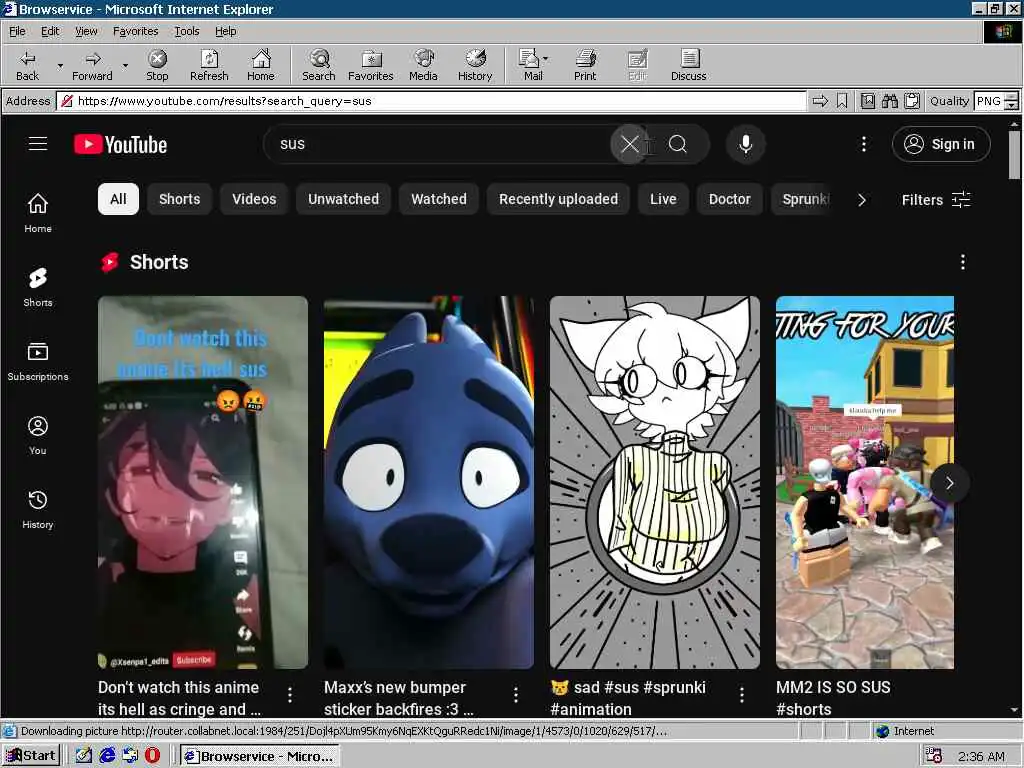
Task: Click the Back toolbar button
Action: click(27, 65)
